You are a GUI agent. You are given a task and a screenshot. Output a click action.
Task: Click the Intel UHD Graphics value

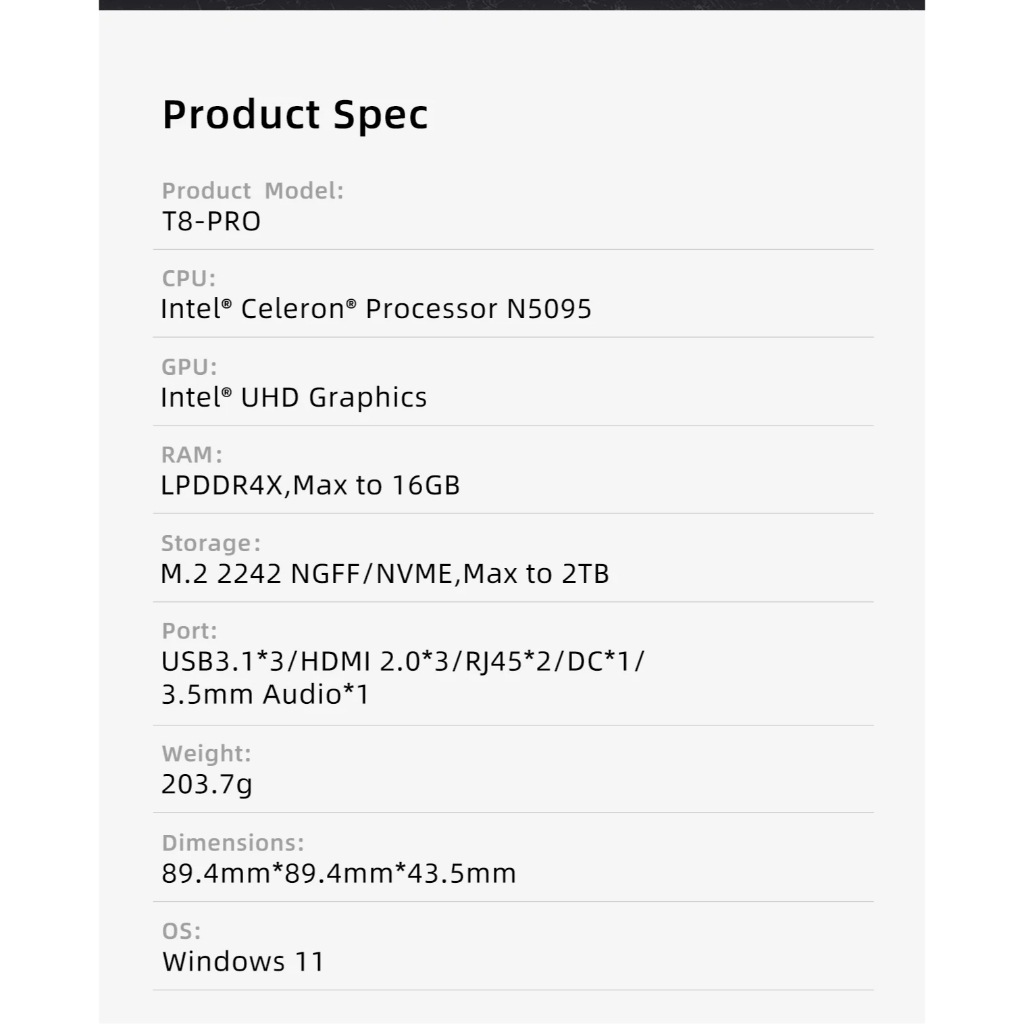point(294,398)
